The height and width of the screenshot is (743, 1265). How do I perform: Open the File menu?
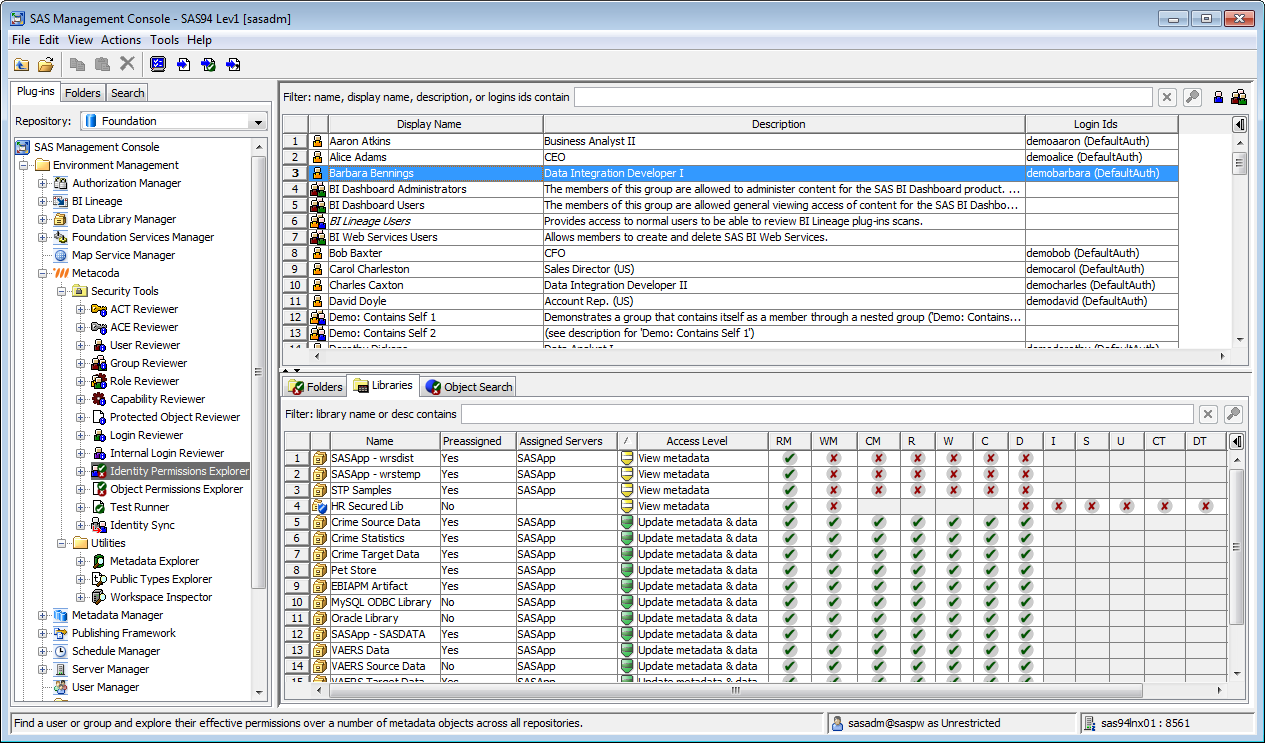(21, 40)
